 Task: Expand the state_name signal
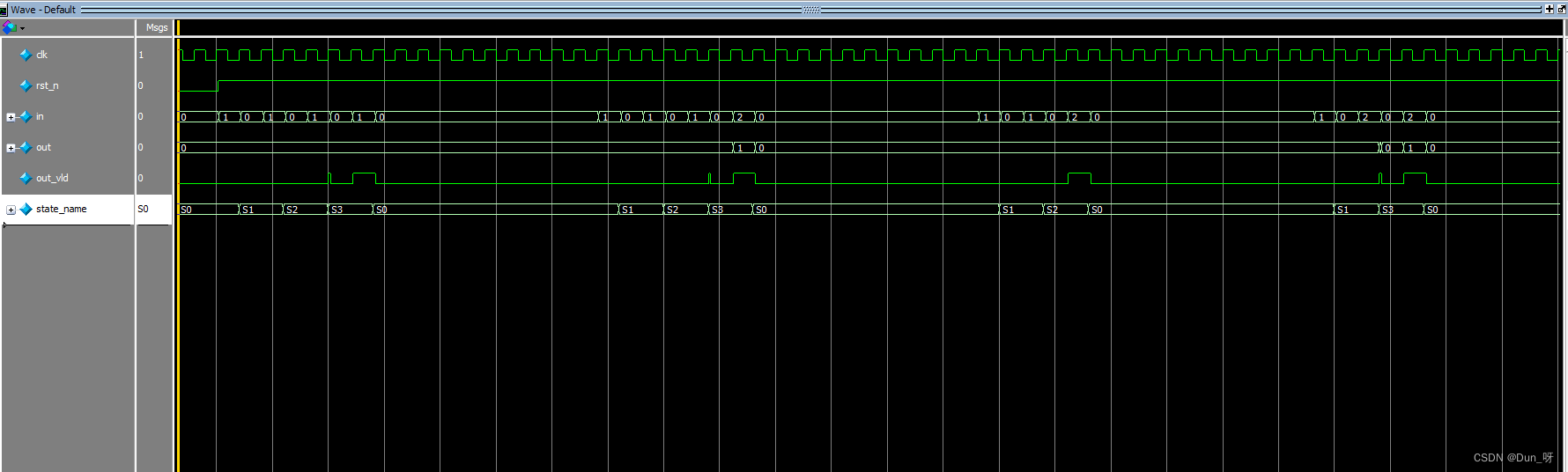point(11,210)
